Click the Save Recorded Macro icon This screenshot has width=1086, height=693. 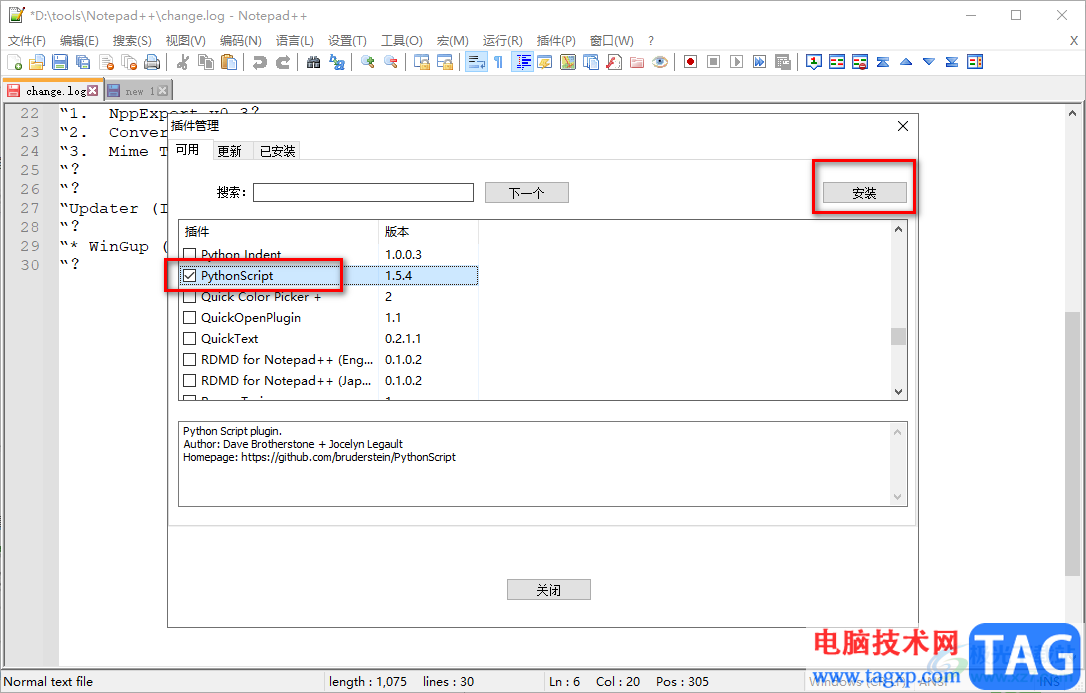point(783,62)
